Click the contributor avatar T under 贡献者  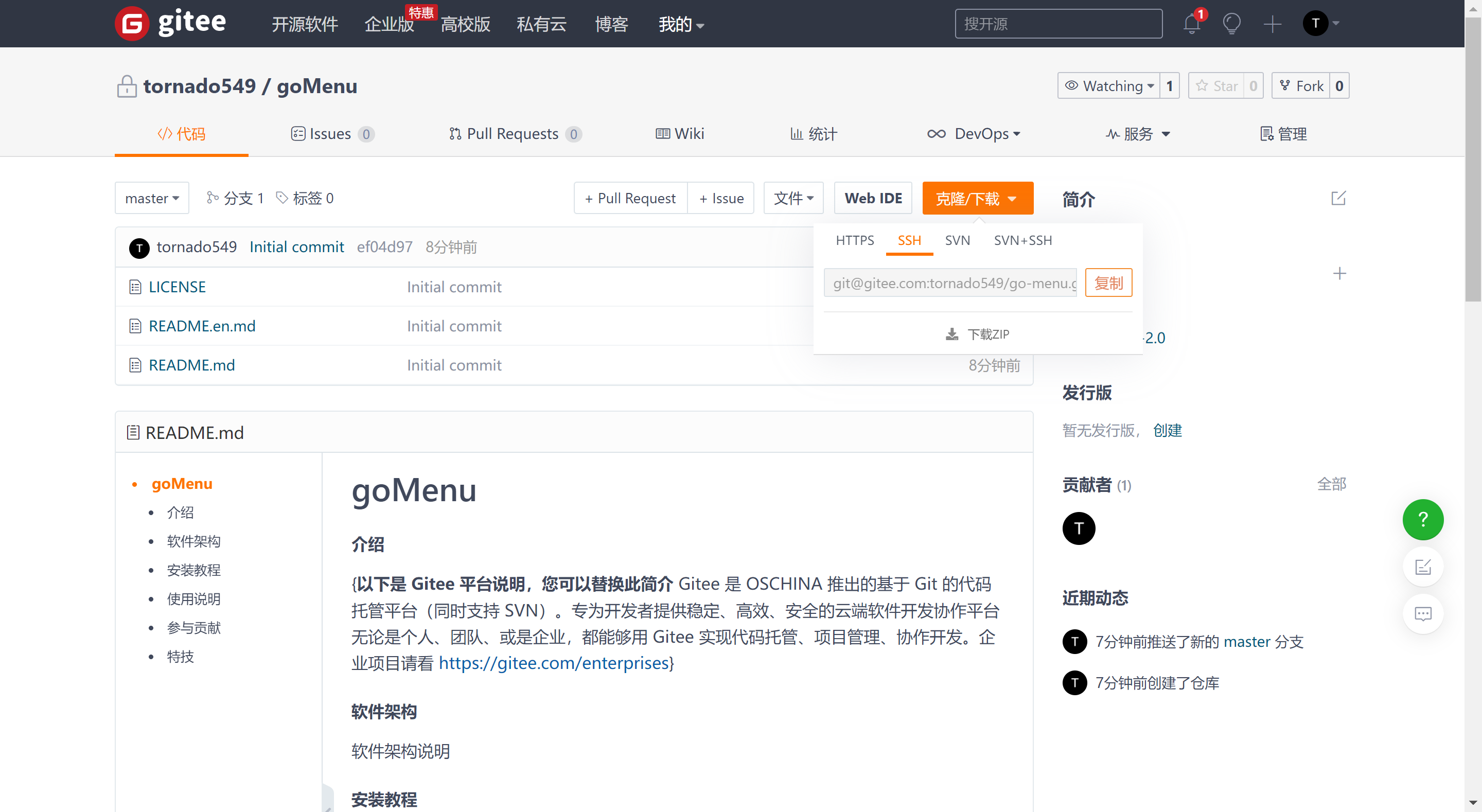point(1079,528)
